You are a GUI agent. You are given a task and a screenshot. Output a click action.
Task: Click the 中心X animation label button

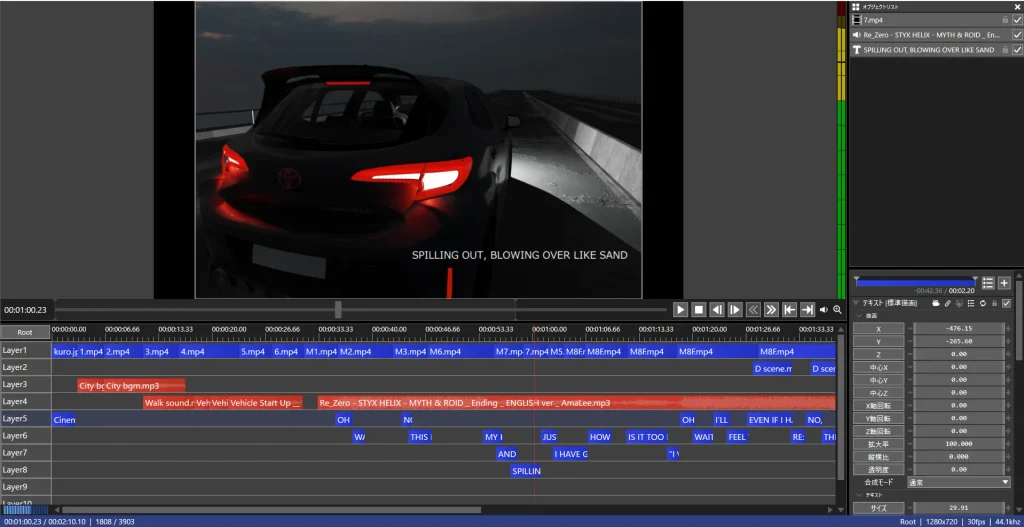click(878, 367)
